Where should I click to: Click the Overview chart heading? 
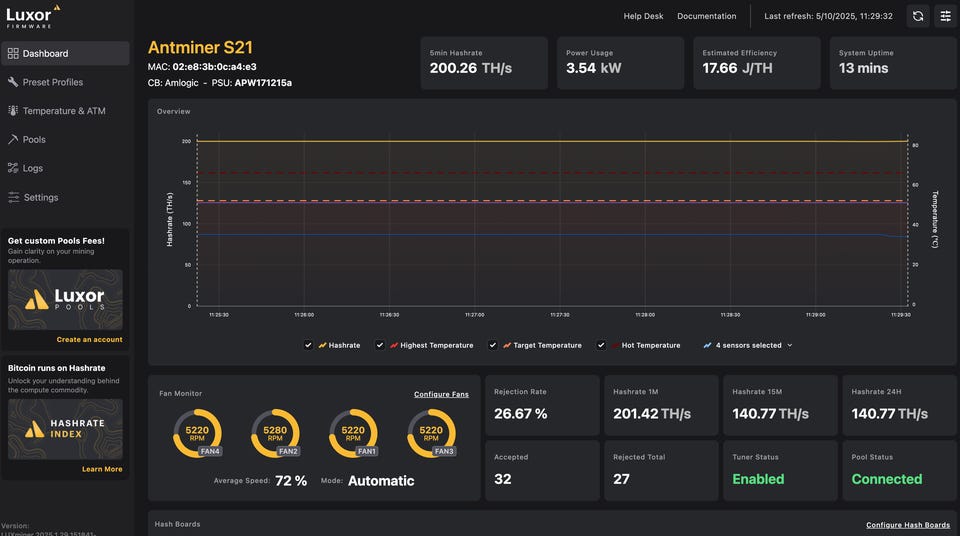(x=173, y=111)
